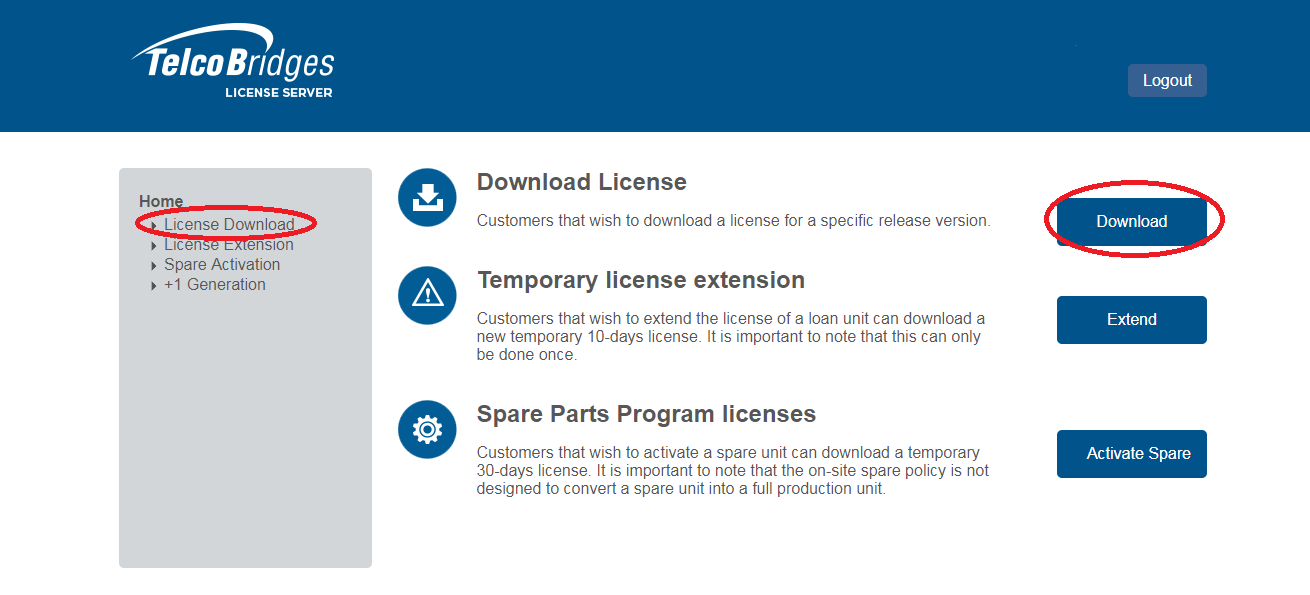Click the Download License tray icon
The image size is (1310, 595).
pos(427,197)
